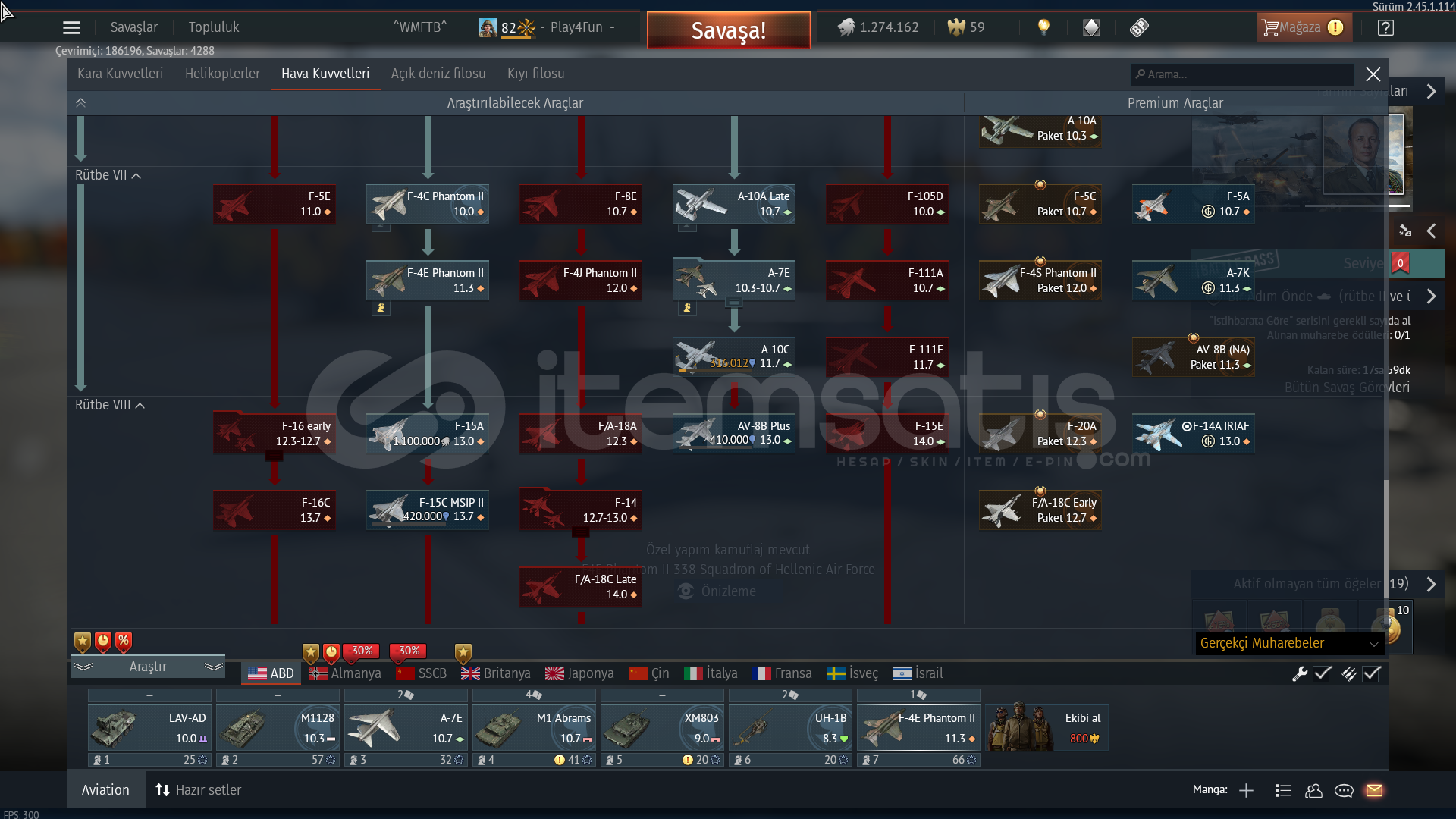Image resolution: width=1456 pixels, height=819 pixels.
Task: Open the Aviation preset selector
Action: (x=105, y=790)
